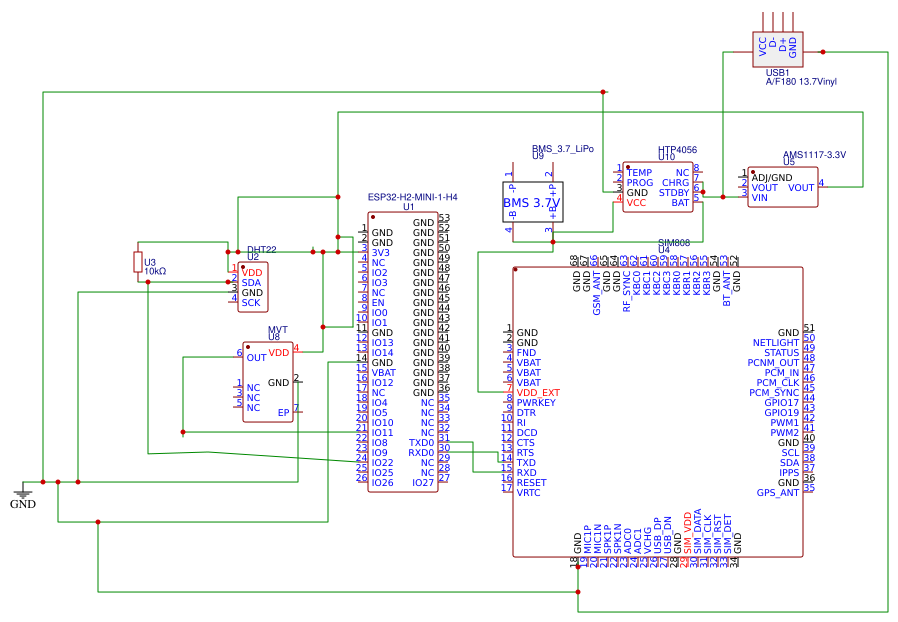Click the 'A/F180 13.7Vinyl' part label
The width and height of the screenshot is (898, 622).
[801, 81]
